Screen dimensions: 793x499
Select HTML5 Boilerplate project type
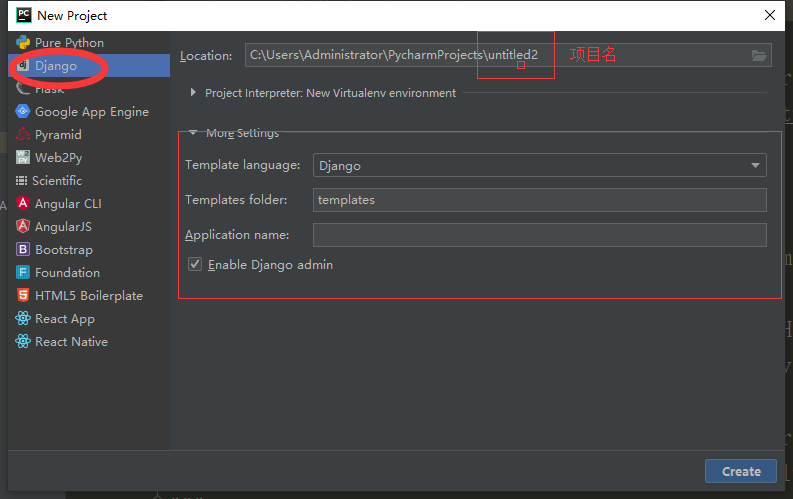tap(89, 295)
